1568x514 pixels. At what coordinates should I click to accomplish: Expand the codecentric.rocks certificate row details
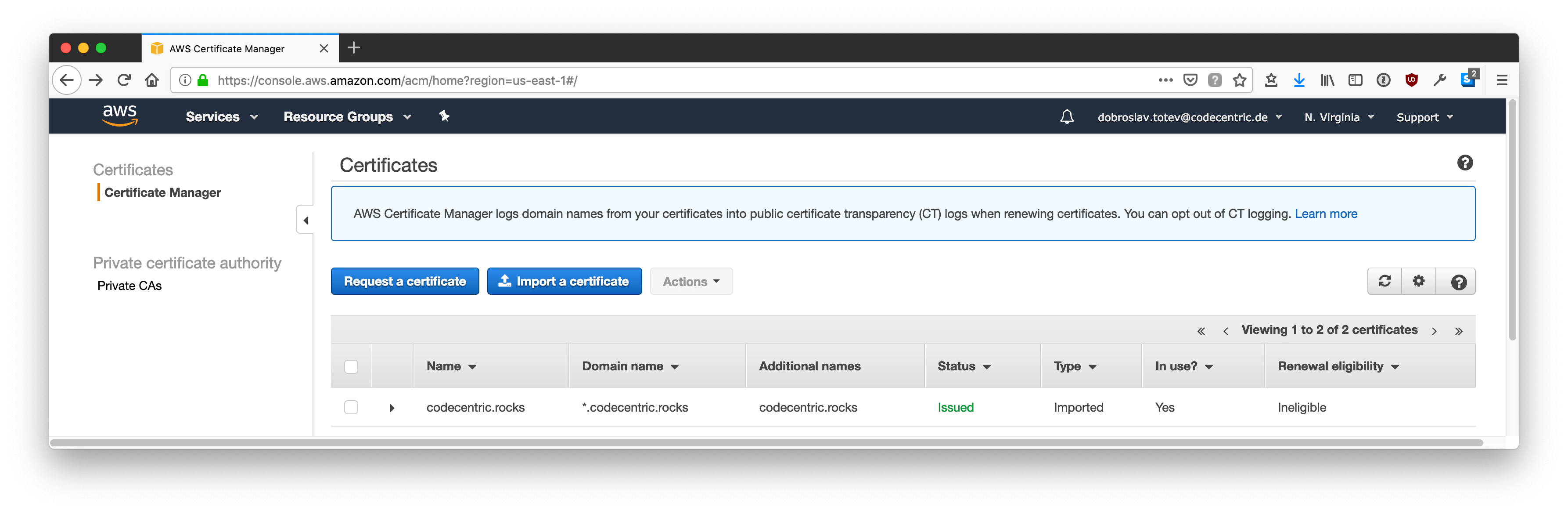click(x=392, y=408)
